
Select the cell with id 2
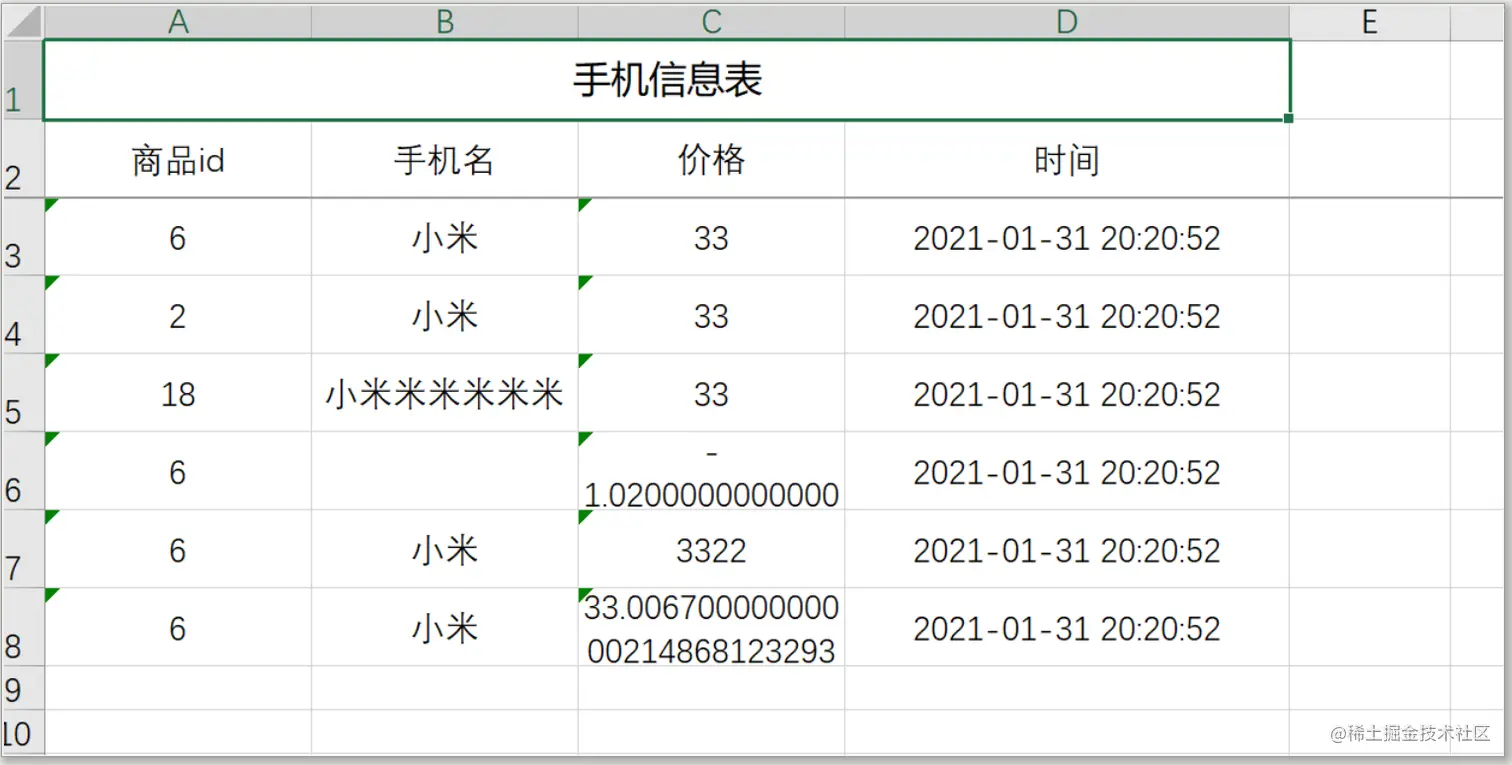(x=178, y=315)
